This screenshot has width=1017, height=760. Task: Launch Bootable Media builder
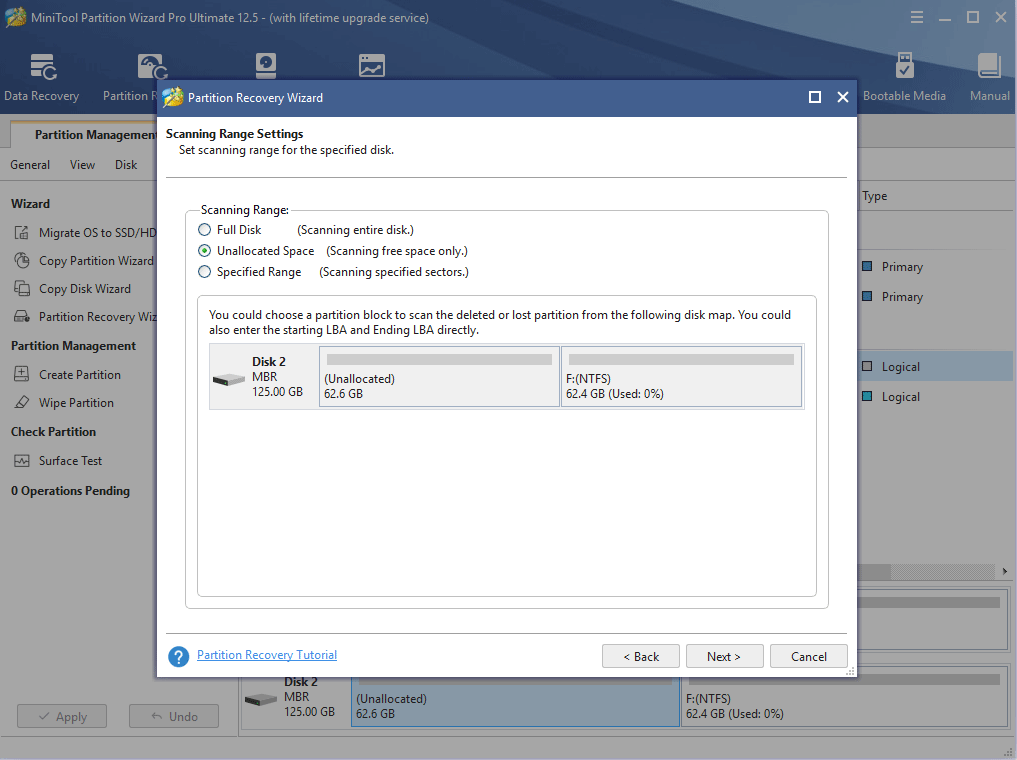click(904, 77)
